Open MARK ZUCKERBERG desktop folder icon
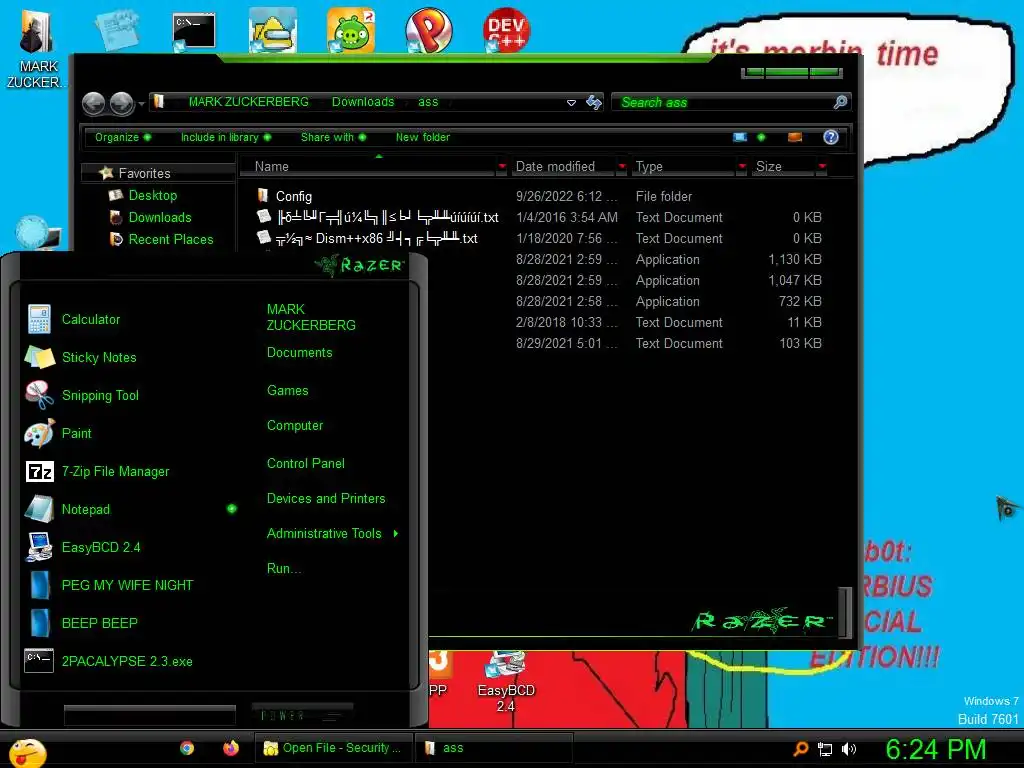 click(37, 48)
